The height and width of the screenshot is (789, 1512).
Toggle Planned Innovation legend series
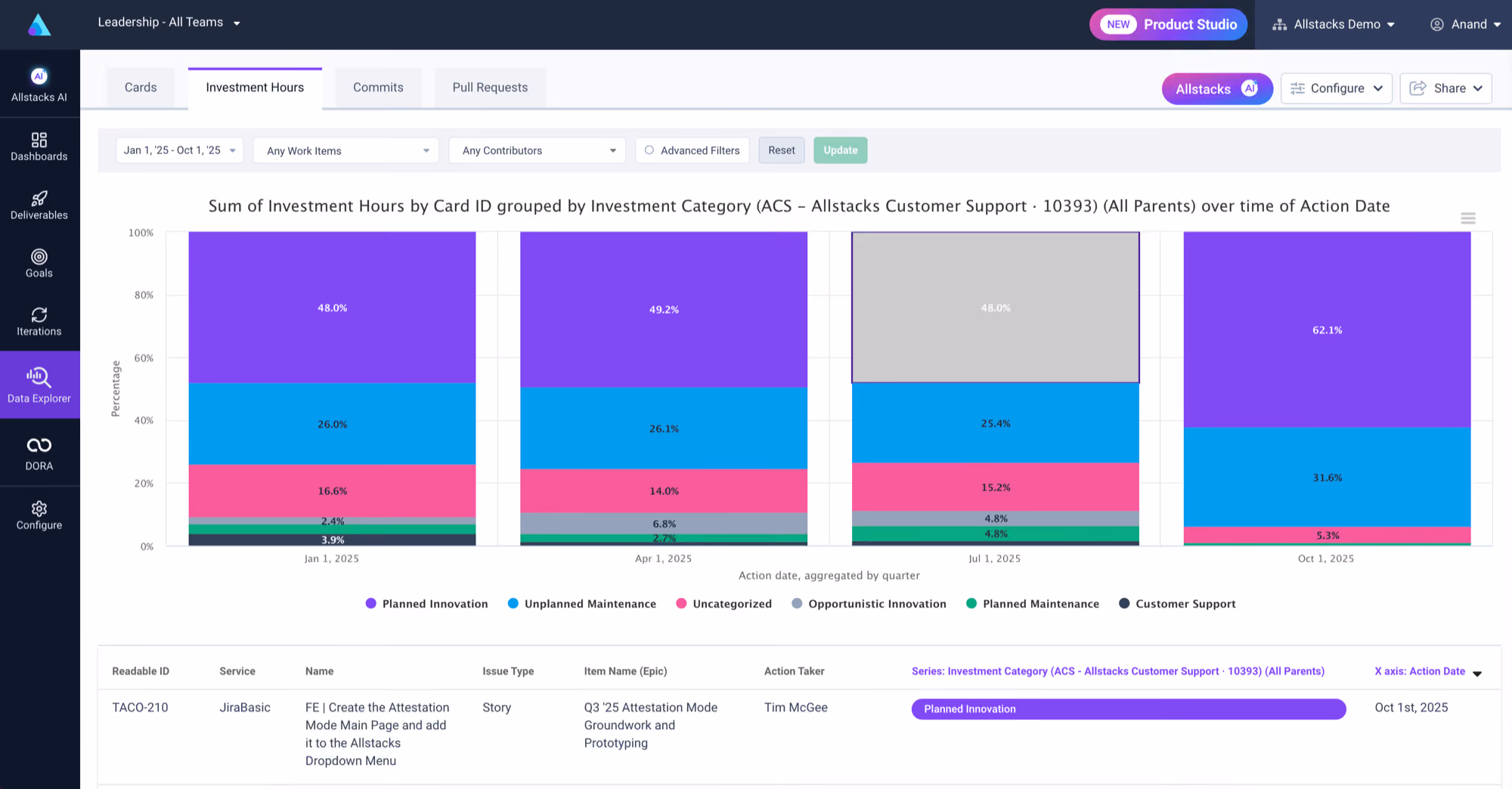click(x=427, y=604)
